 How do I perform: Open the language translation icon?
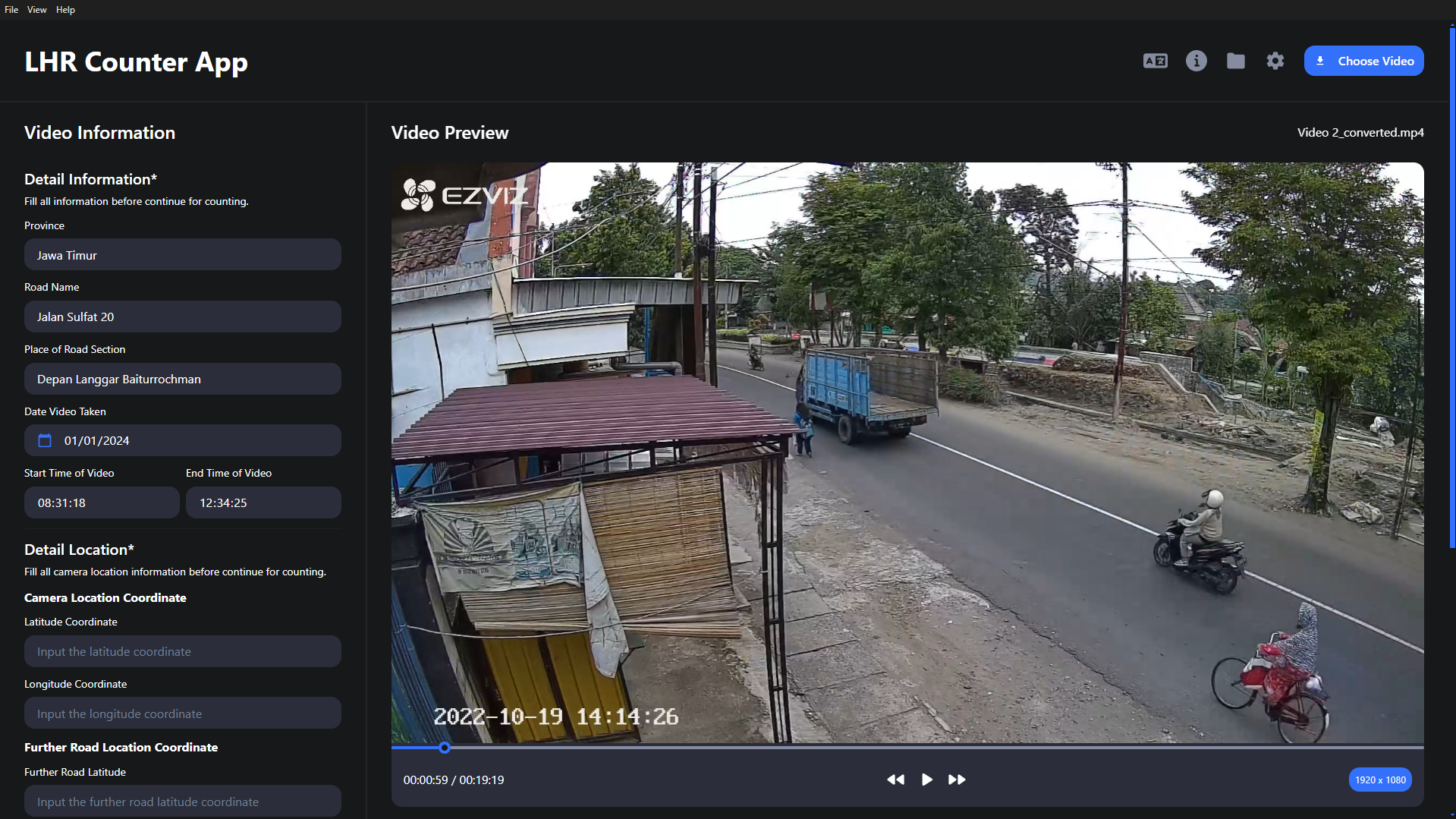[x=1155, y=61]
